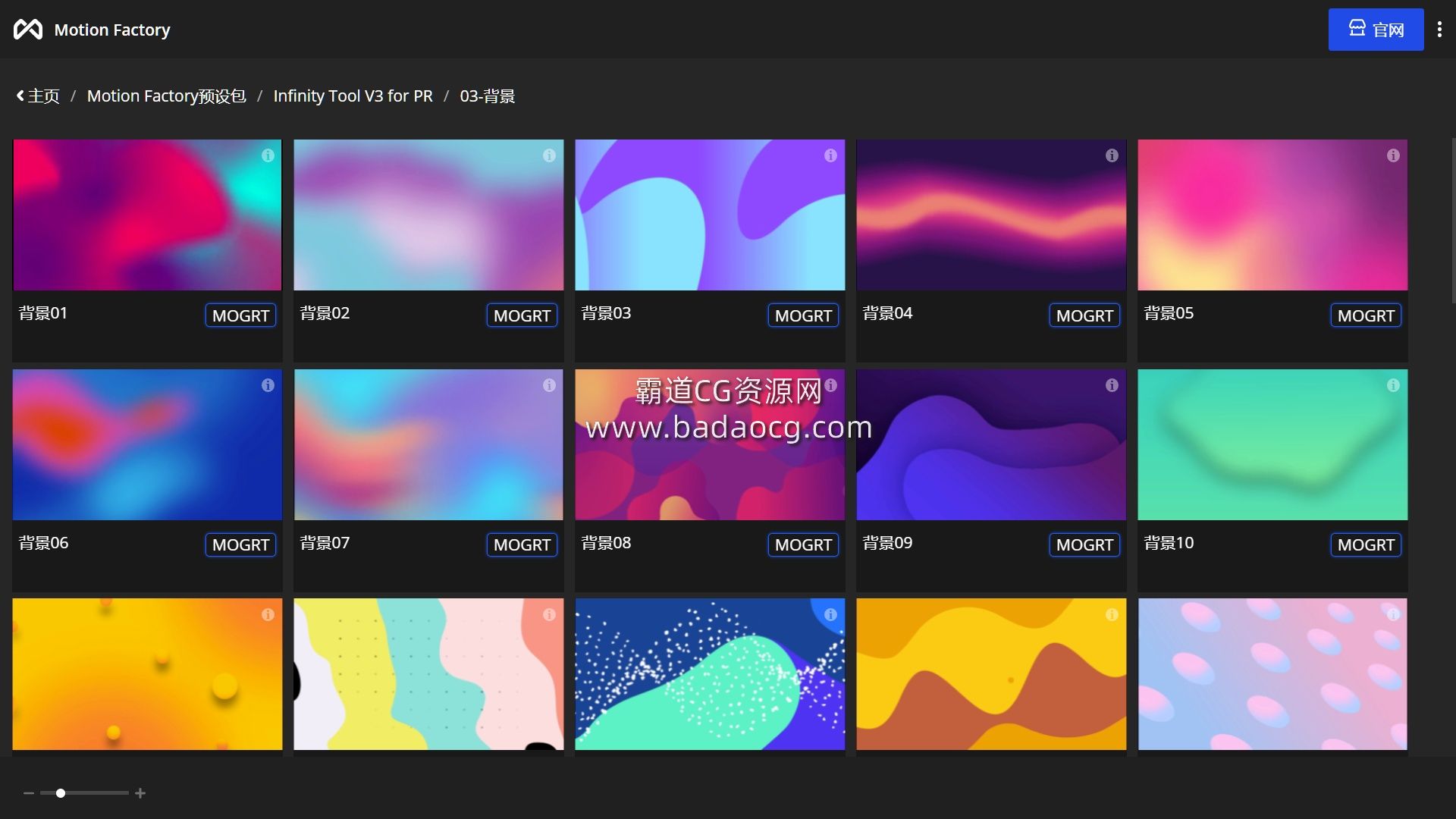This screenshot has height=819, width=1456.
Task: Show info for 背景07 preset
Action: click(549, 385)
